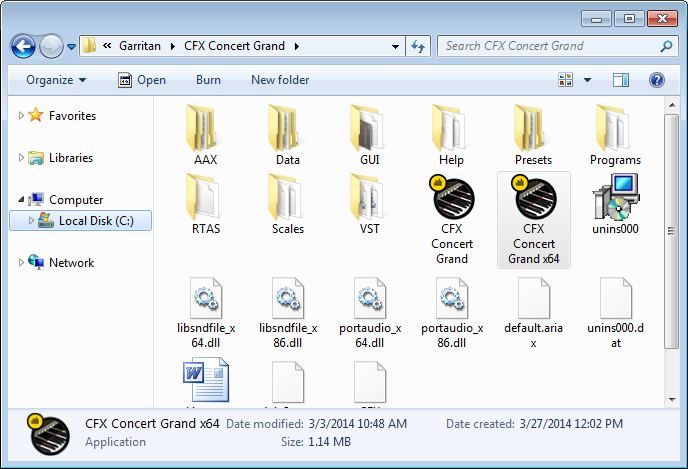Click Garritan in the address breadcrumb
This screenshot has width=688, height=469.
140,46
